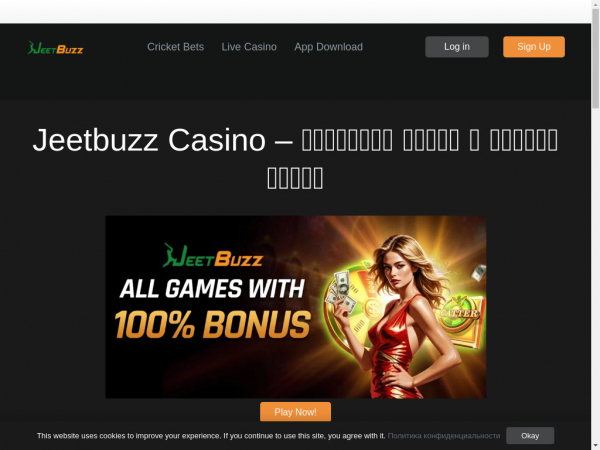
Task: Click the 'ALL GAMES WITH' banner text
Action: pyautogui.click(x=212, y=289)
